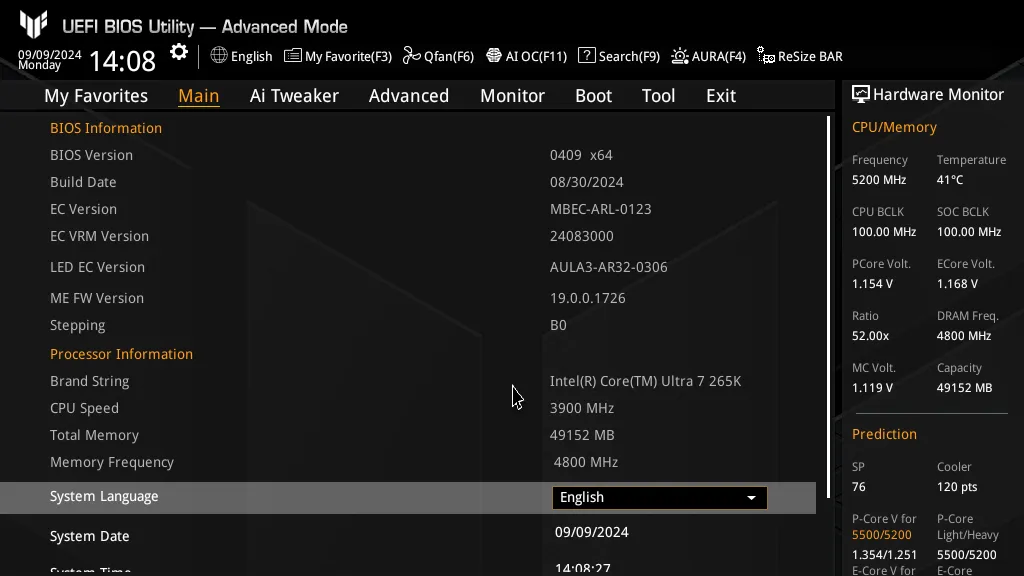Select the Monitor menu
The height and width of the screenshot is (576, 1024).
[x=512, y=95]
